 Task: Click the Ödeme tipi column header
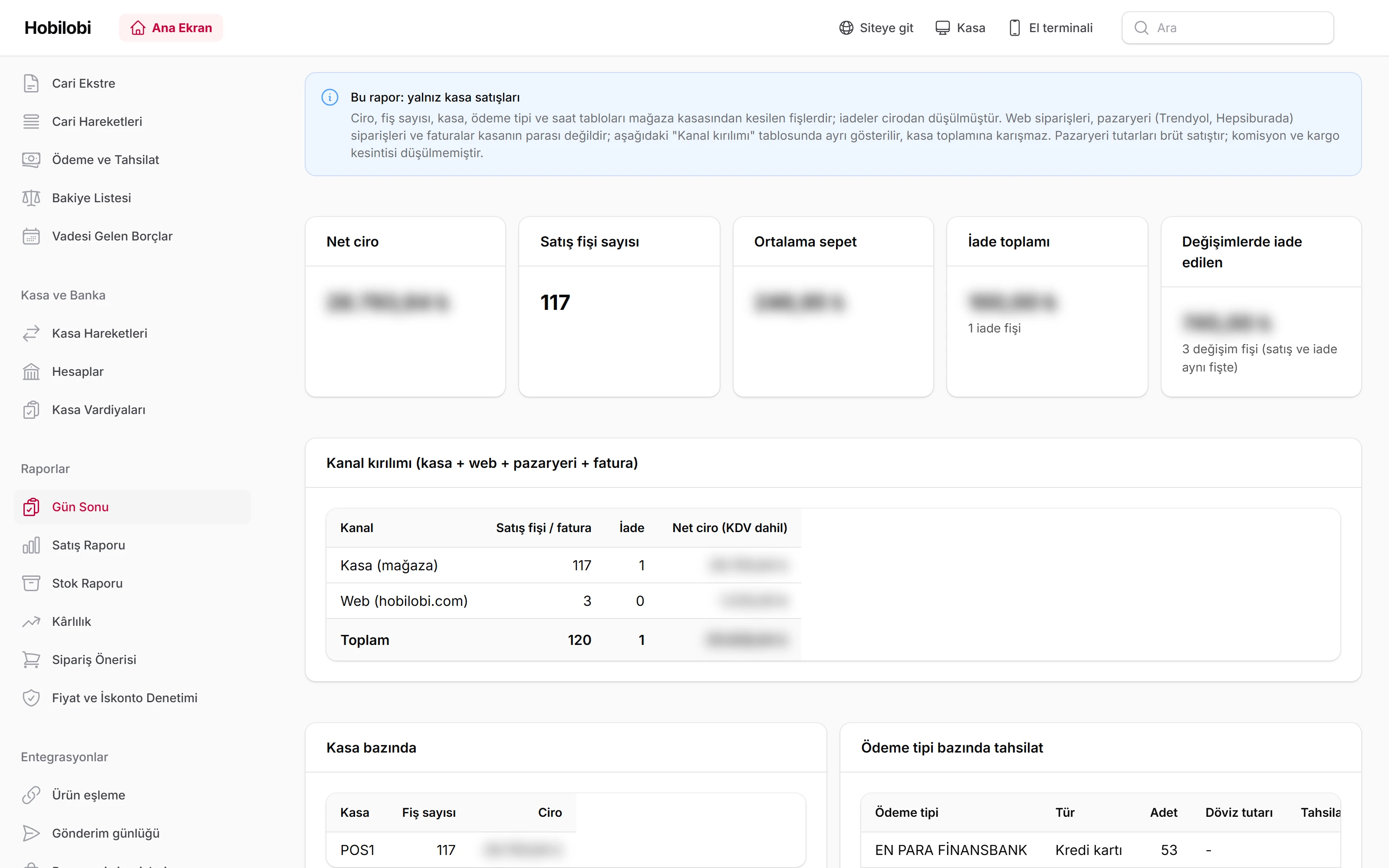[x=906, y=812]
